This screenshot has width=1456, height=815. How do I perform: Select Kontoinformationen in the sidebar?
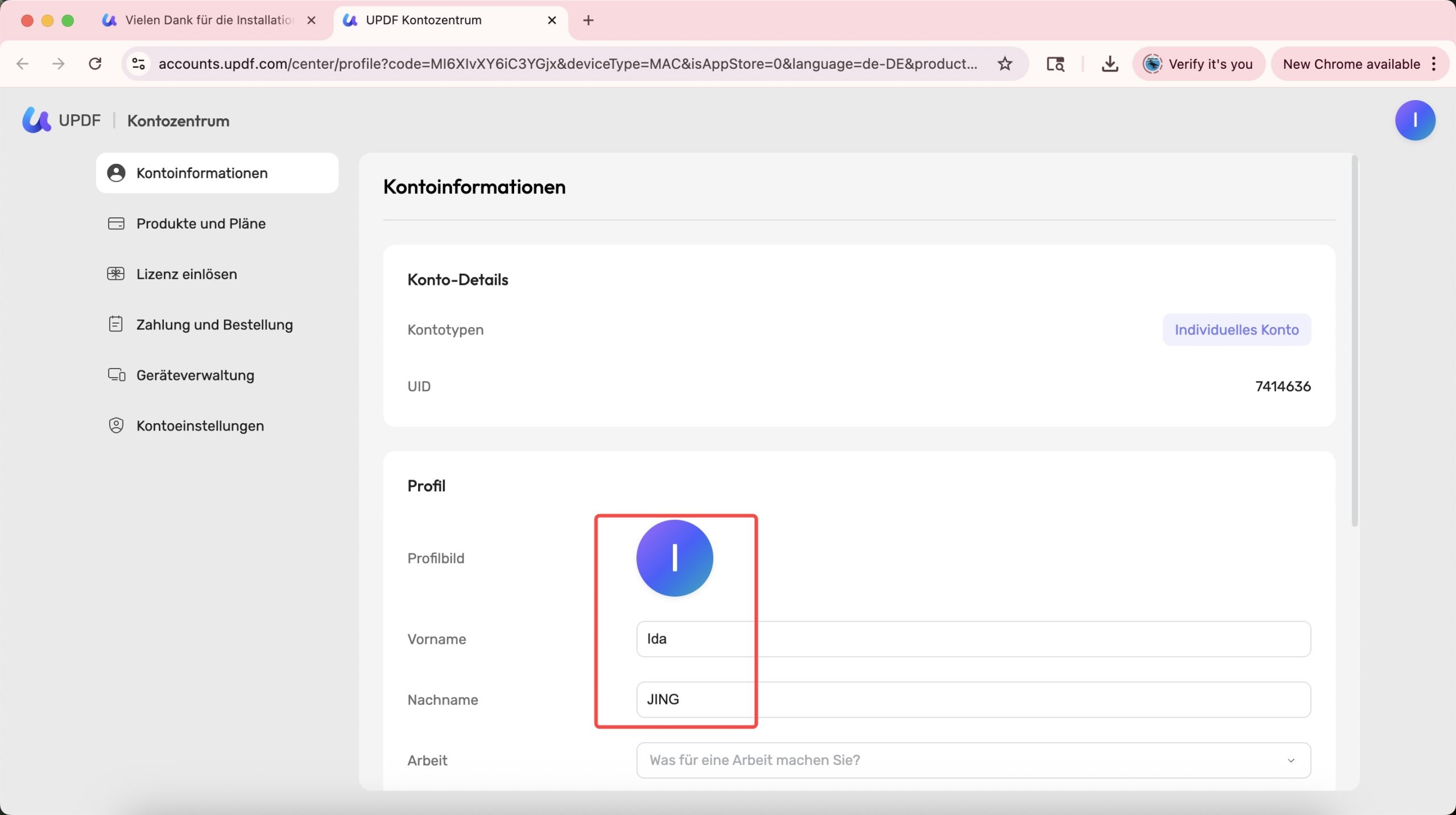pos(217,173)
